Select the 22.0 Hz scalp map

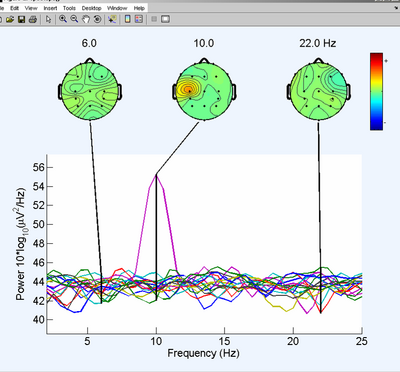point(318,90)
